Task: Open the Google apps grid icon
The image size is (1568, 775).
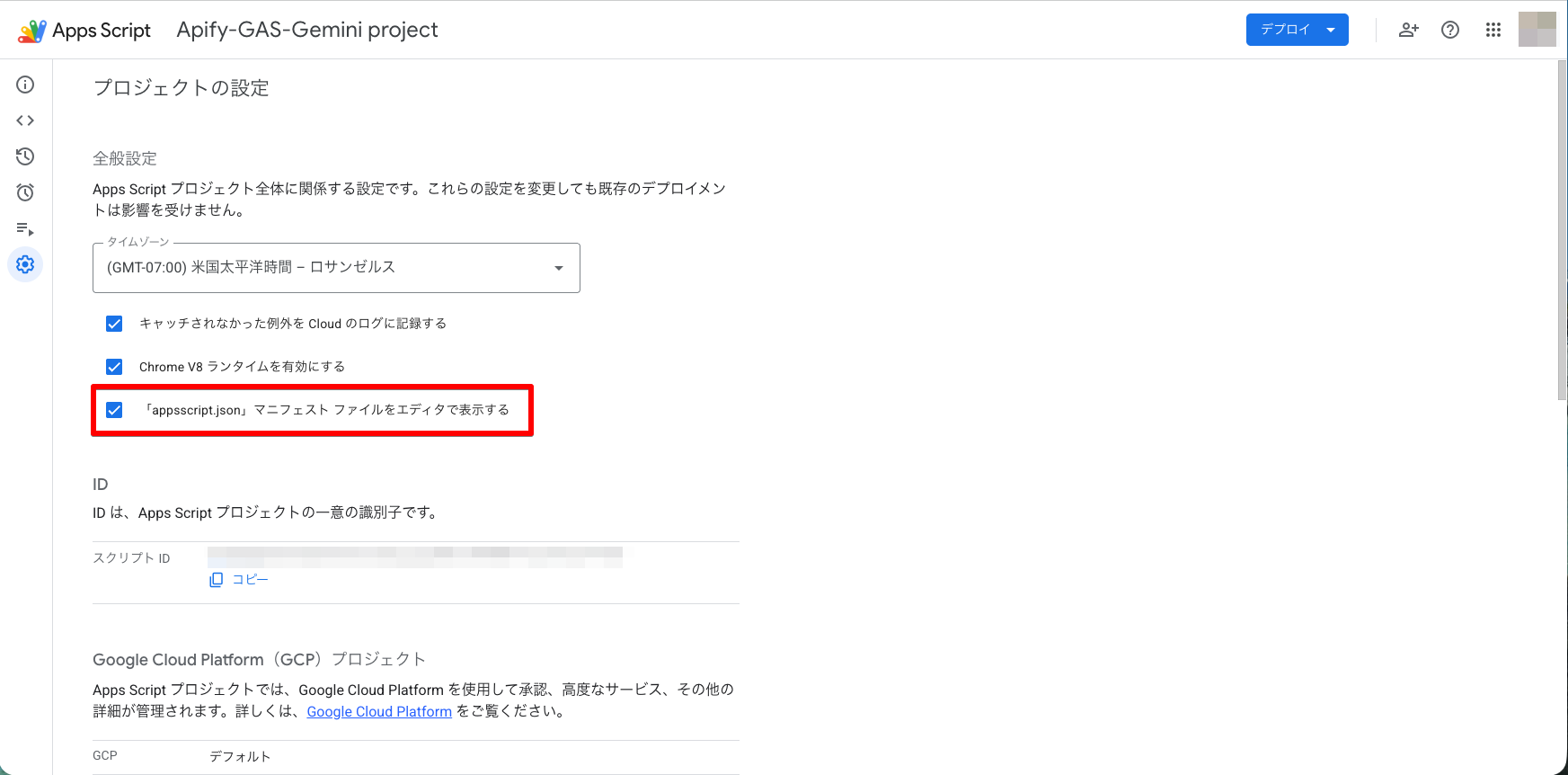Action: tap(1493, 30)
